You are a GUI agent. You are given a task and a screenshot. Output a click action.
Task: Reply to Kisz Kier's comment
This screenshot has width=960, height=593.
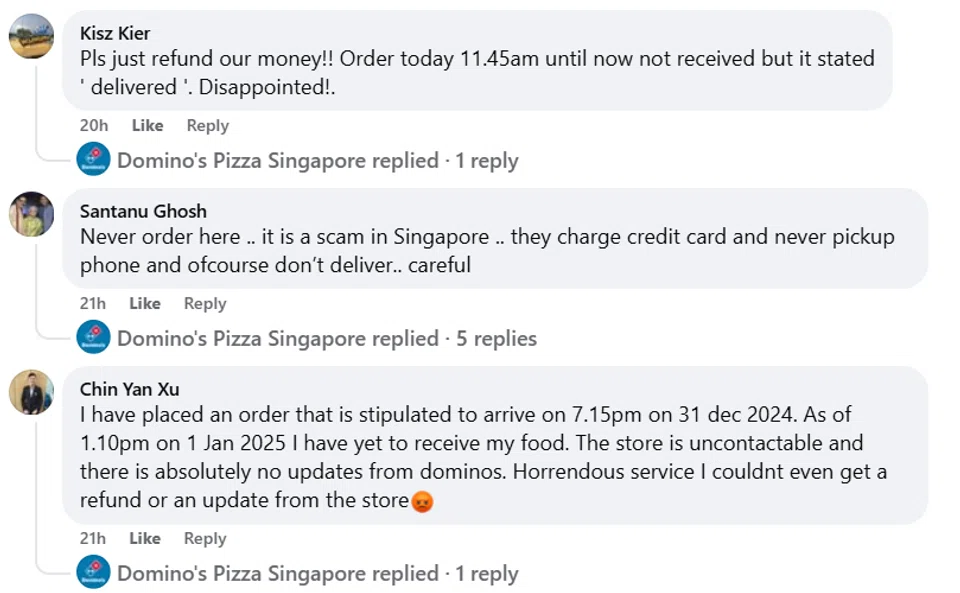(x=207, y=126)
